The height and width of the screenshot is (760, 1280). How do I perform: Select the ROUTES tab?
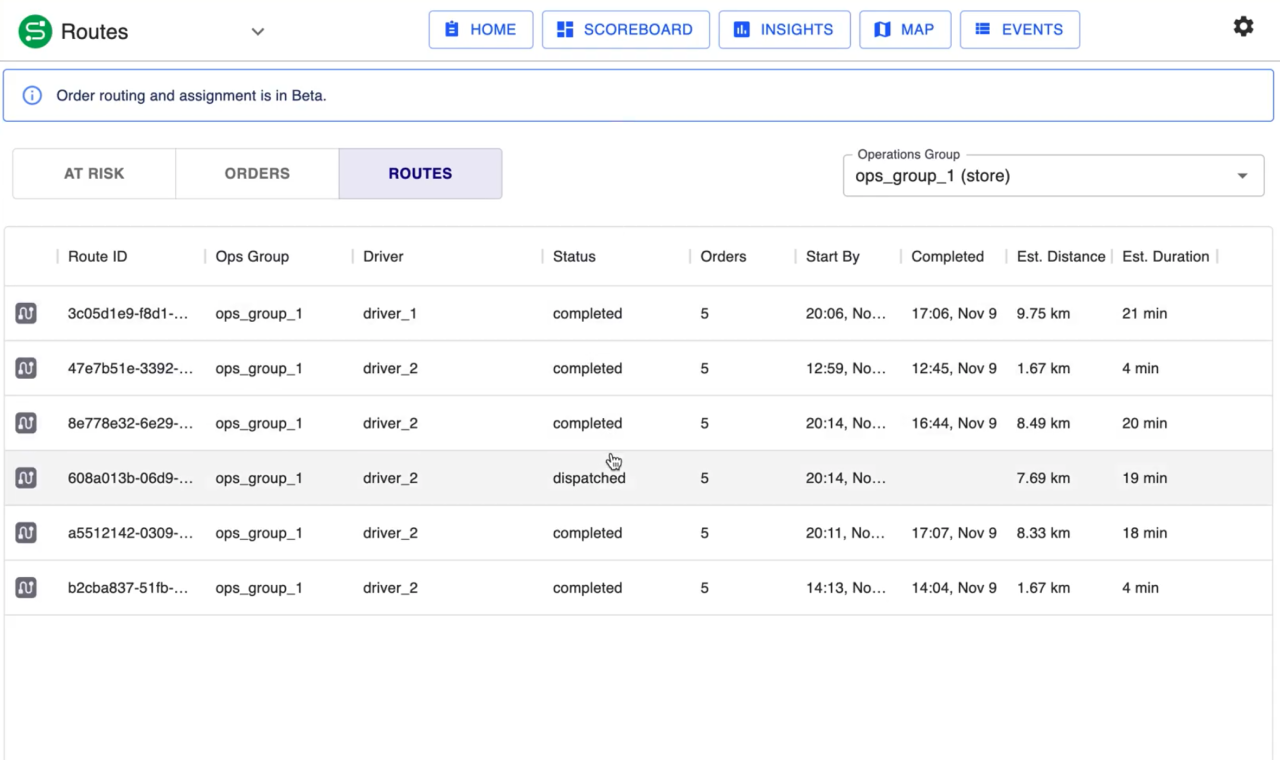click(420, 173)
